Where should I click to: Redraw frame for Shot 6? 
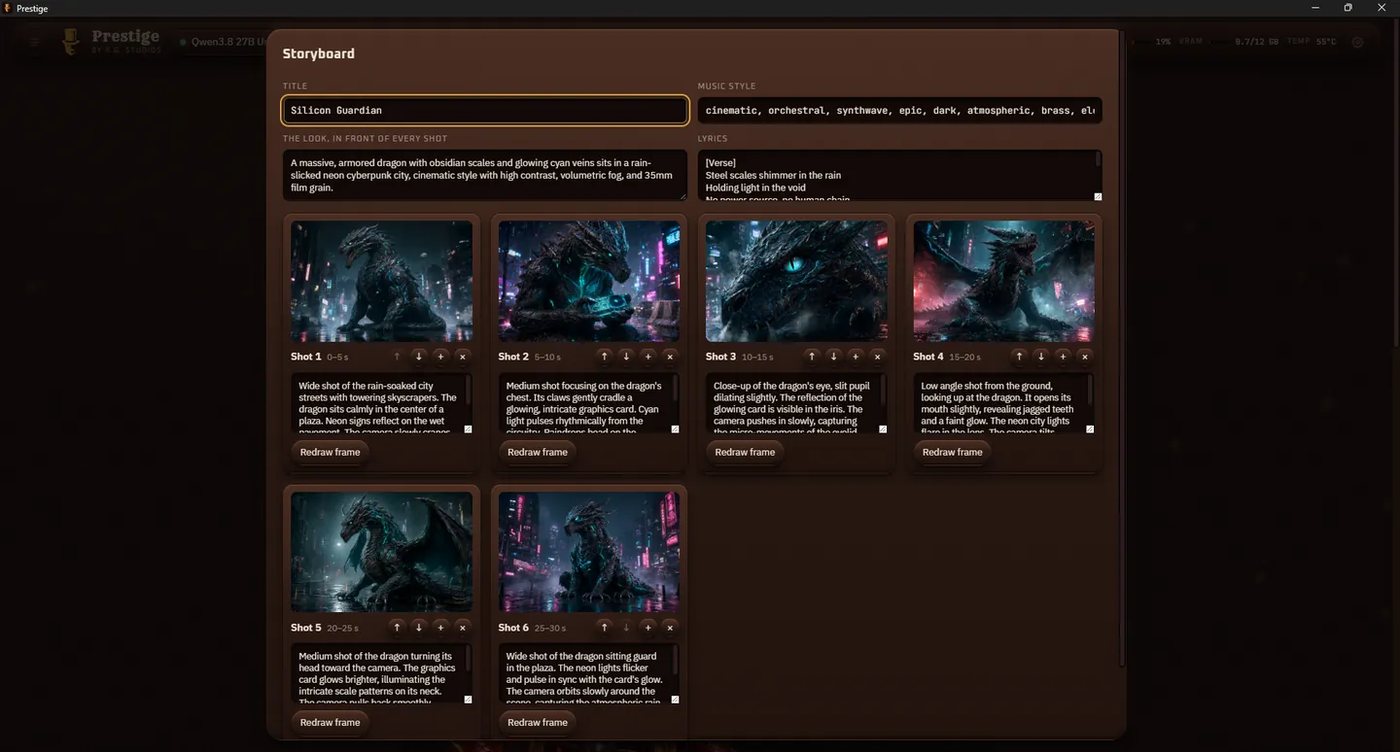537,722
